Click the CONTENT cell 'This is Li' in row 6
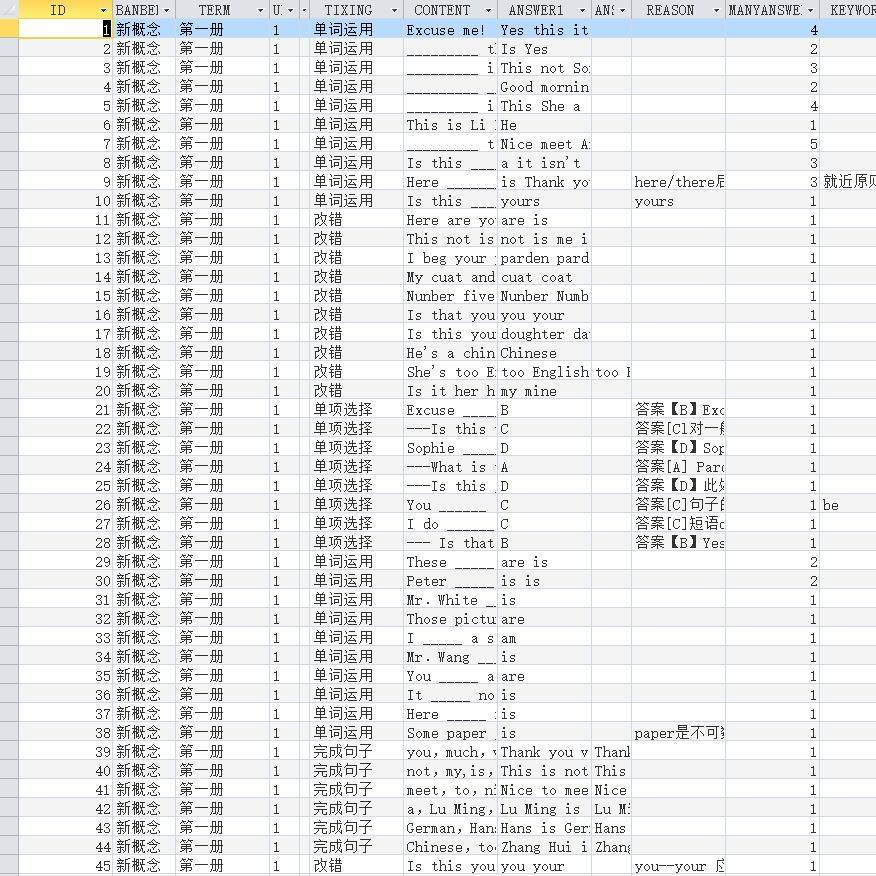Viewport: 876px width, 876px height. coord(450,125)
